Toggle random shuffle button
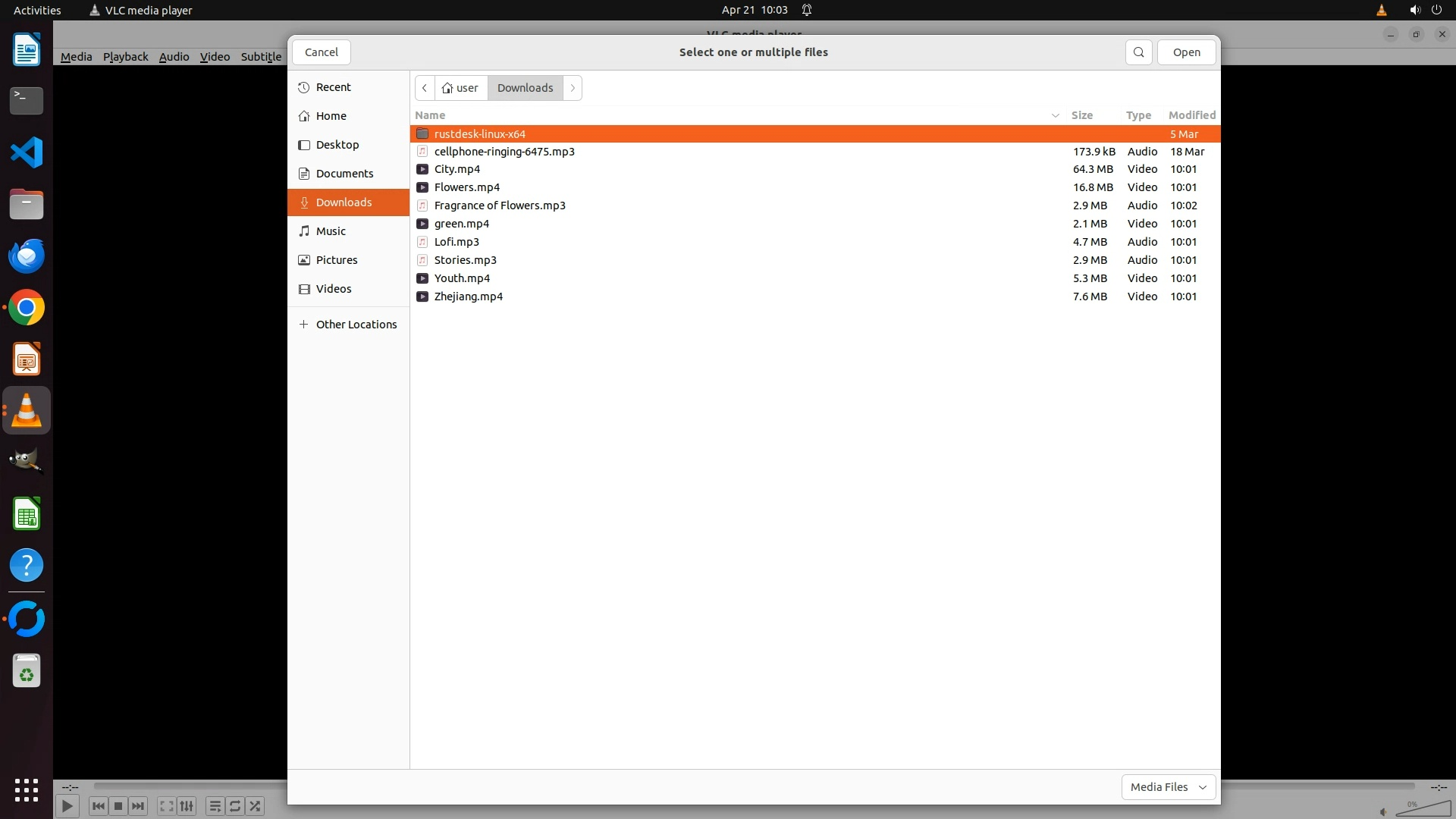 point(256,806)
